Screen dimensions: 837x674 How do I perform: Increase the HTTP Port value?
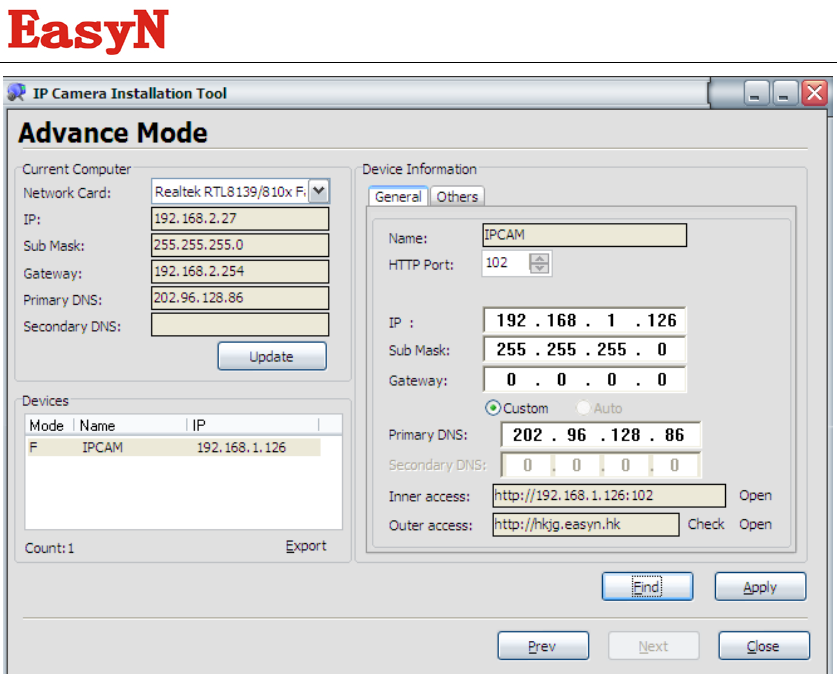pos(539,258)
